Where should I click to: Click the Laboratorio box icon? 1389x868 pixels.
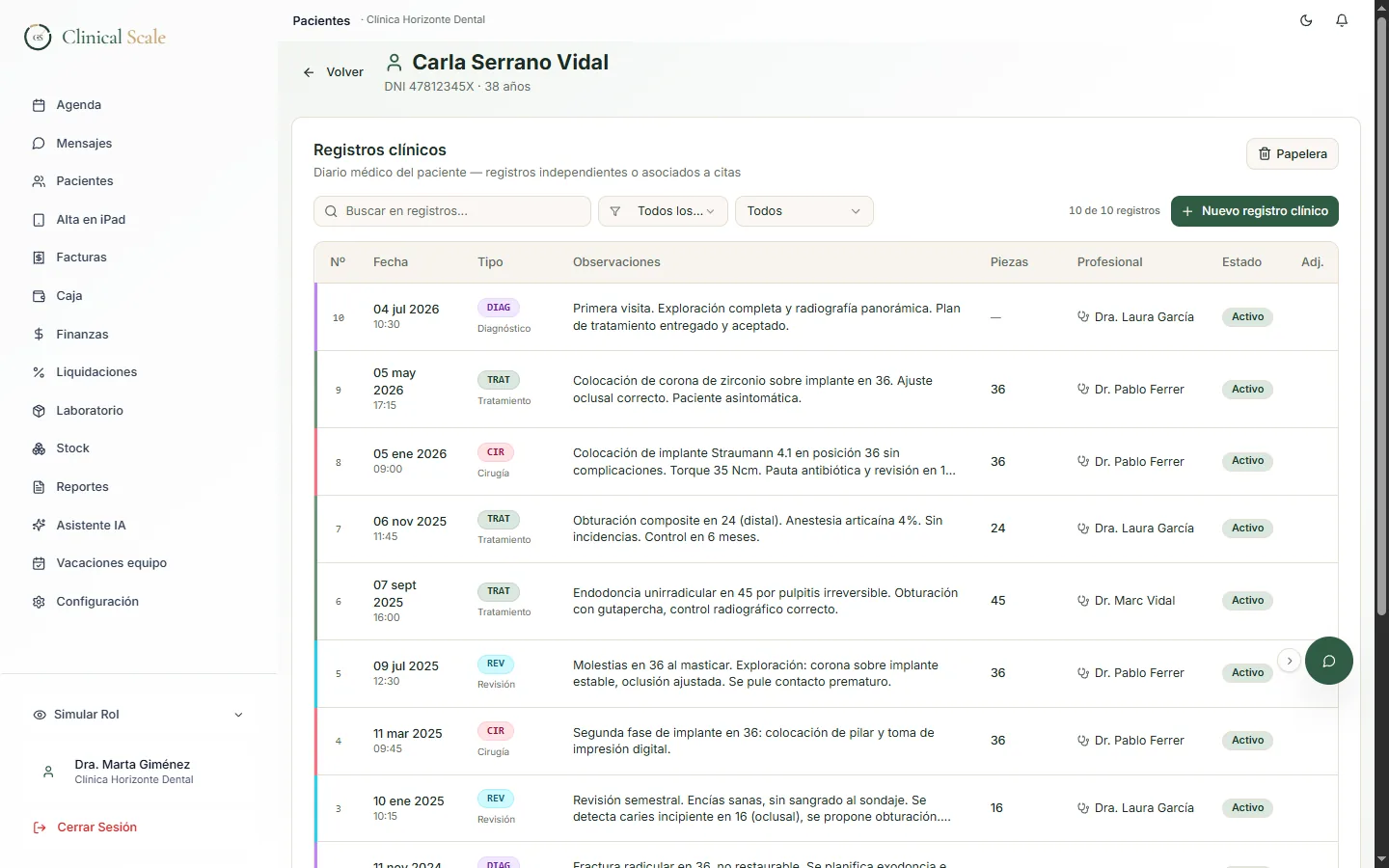coord(39,411)
